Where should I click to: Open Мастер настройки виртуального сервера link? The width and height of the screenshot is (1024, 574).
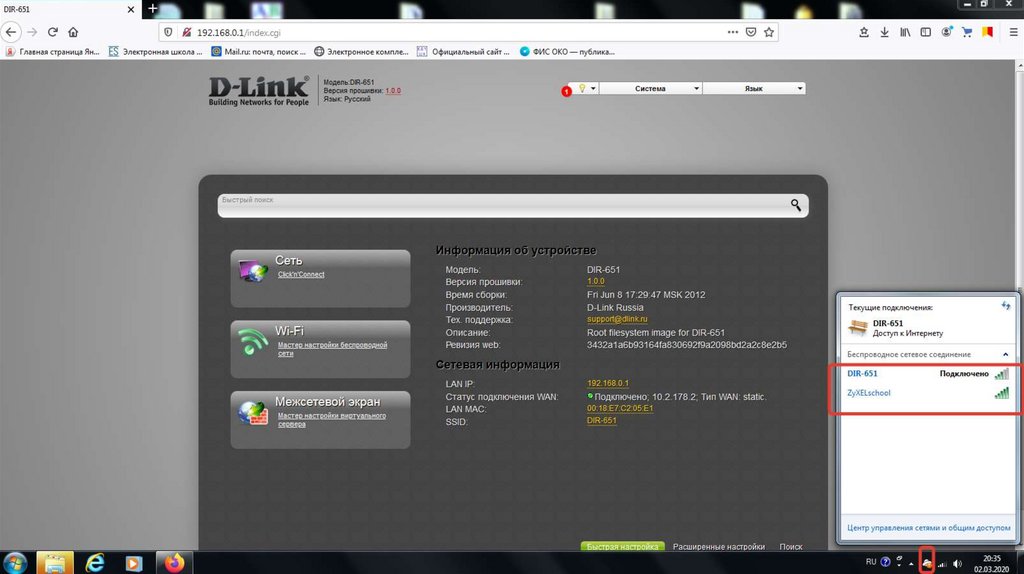[x=331, y=420]
